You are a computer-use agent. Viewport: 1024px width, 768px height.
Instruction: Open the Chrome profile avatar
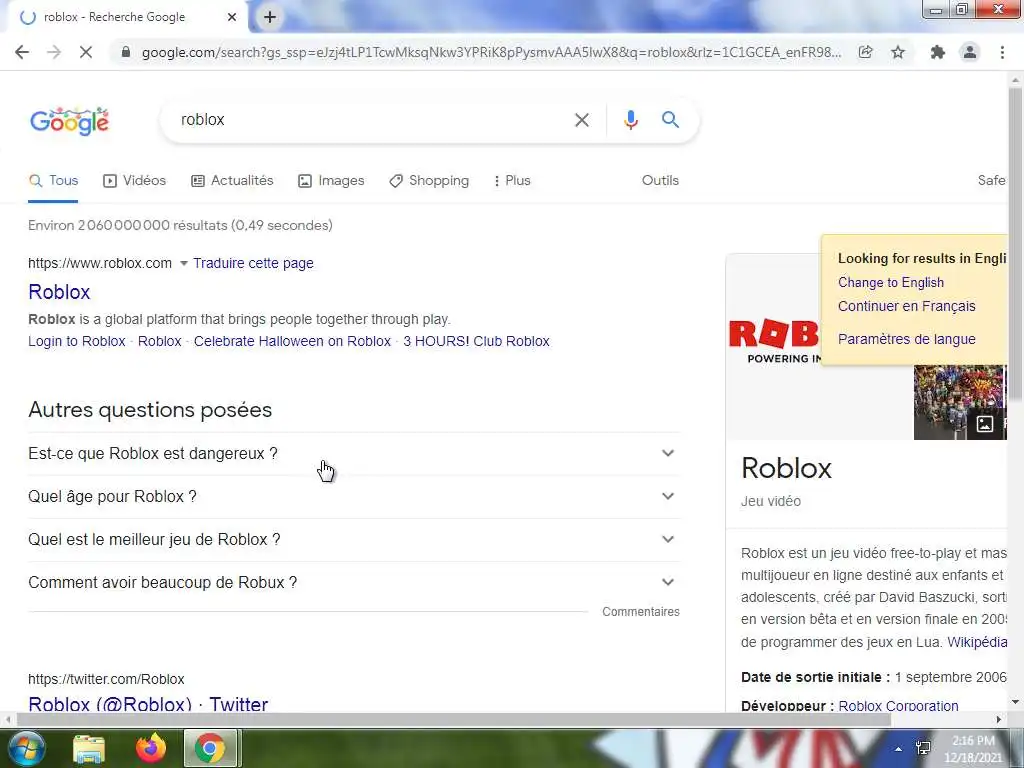(x=970, y=52)
